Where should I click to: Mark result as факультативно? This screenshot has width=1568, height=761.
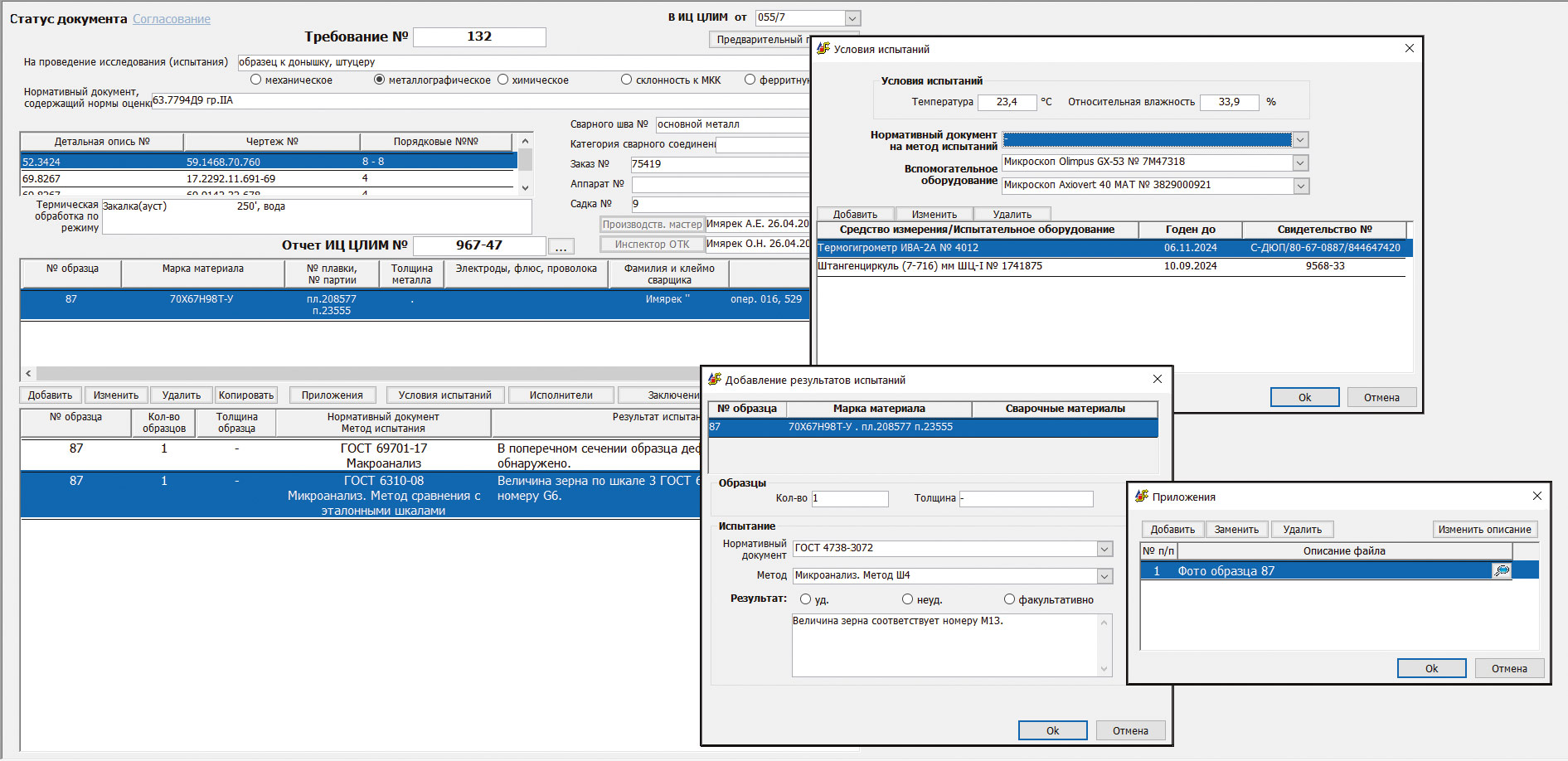click(x=1009, y=599)
